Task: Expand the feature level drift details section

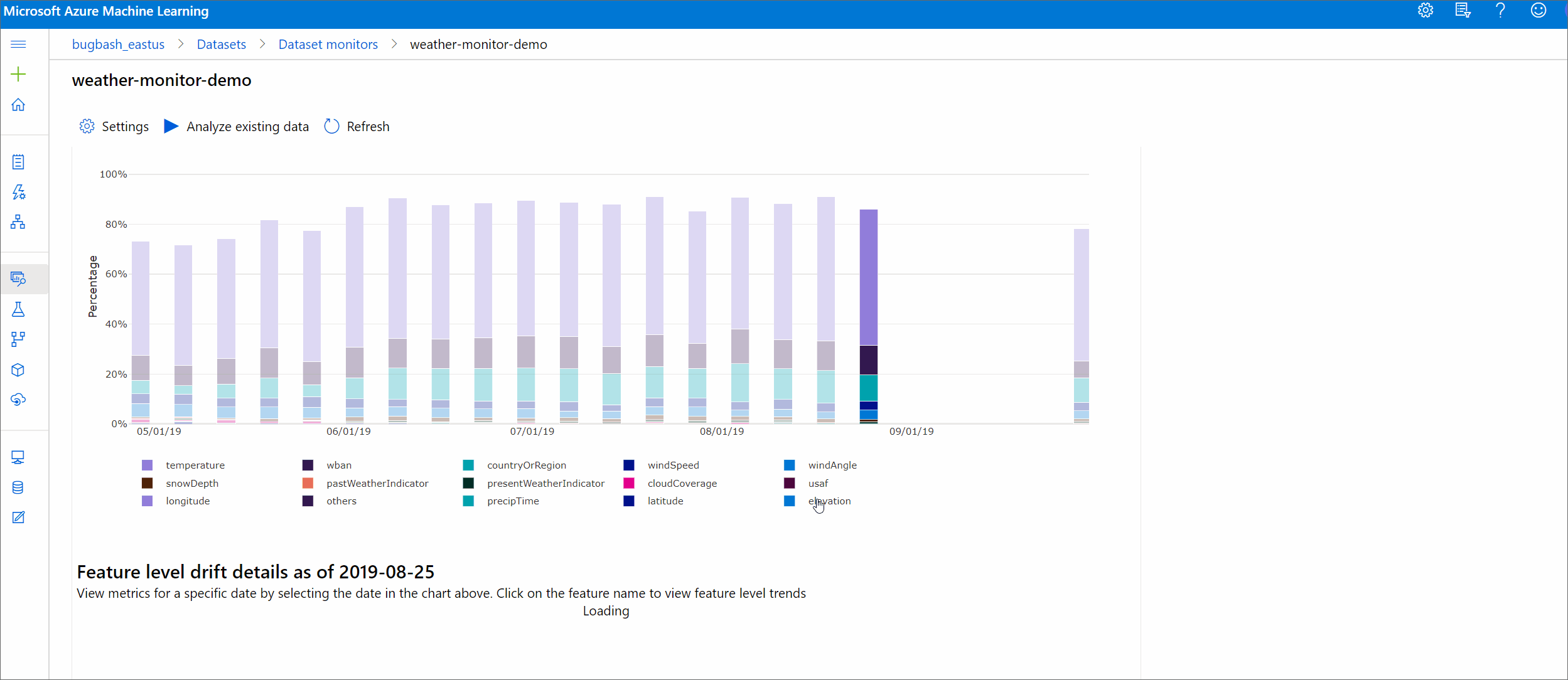Action: click(x=256, y=571)
